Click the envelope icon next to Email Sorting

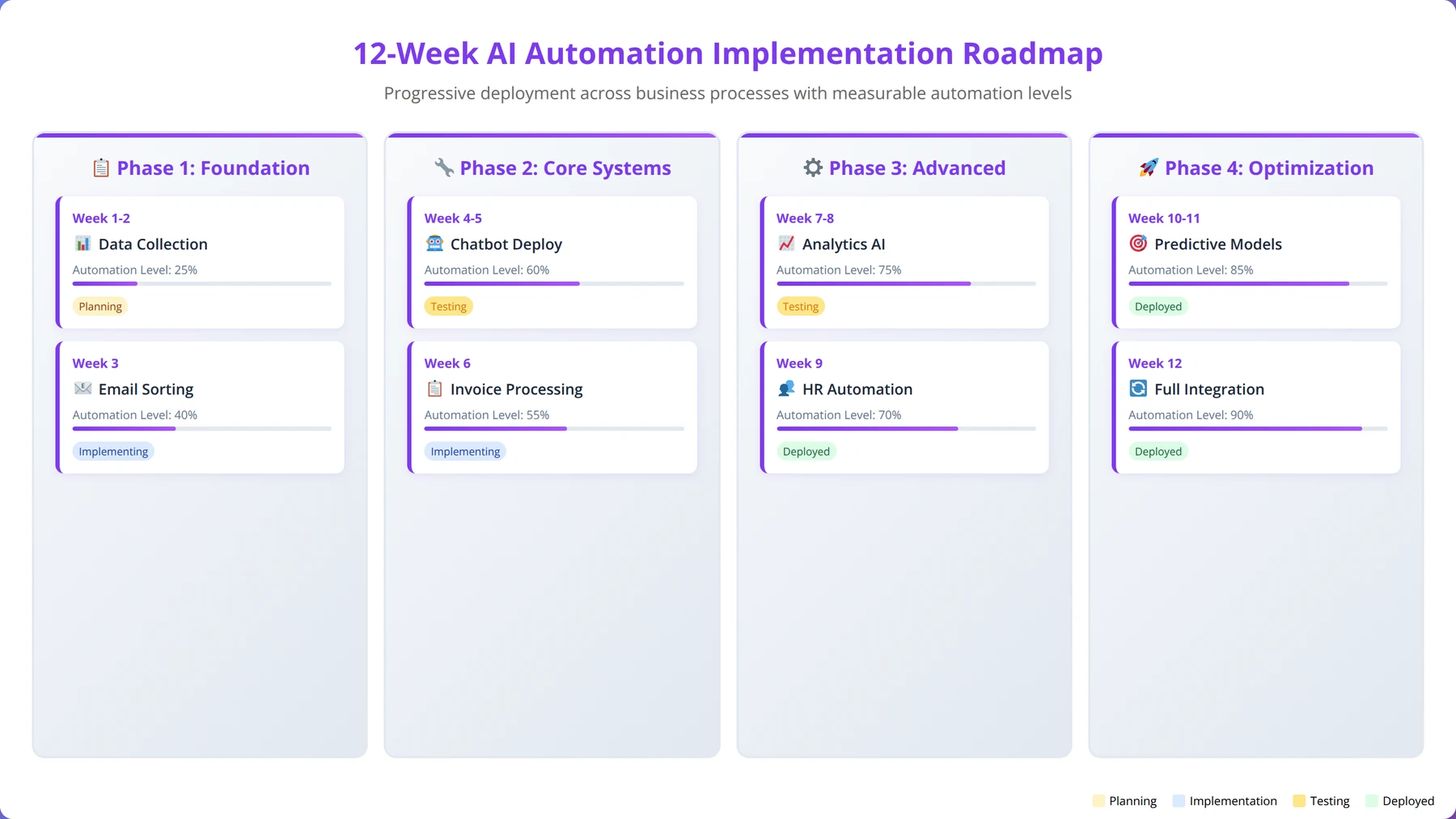pos(83,388)
